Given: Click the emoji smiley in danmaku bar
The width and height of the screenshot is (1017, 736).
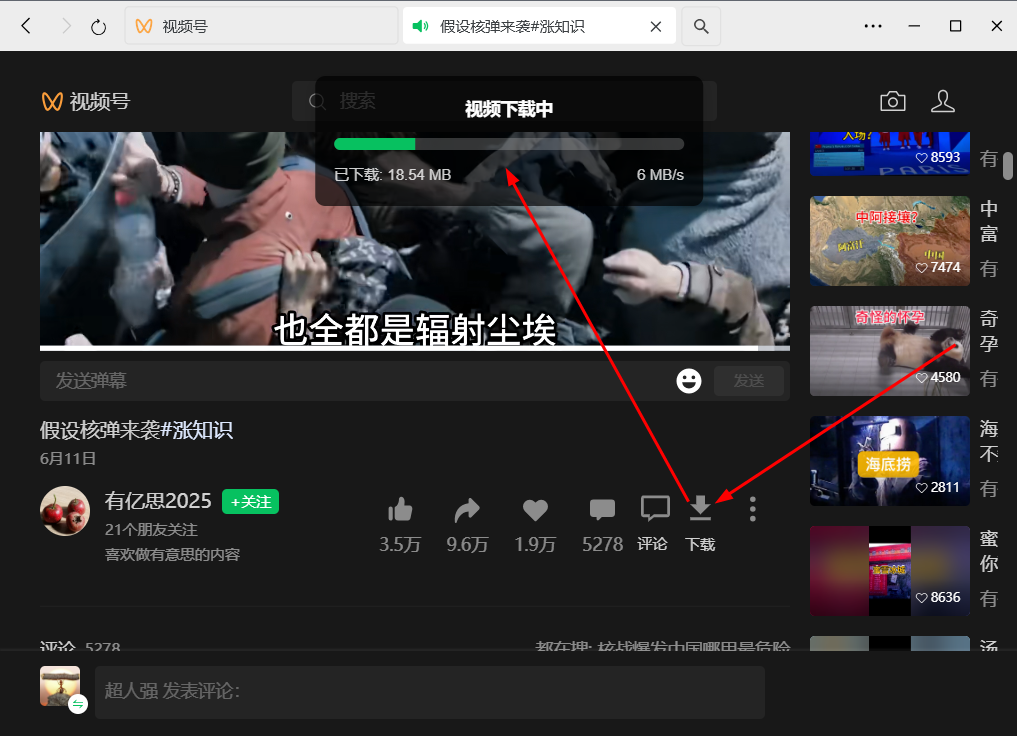Looking at the screenshot, I should pos(688,381).
